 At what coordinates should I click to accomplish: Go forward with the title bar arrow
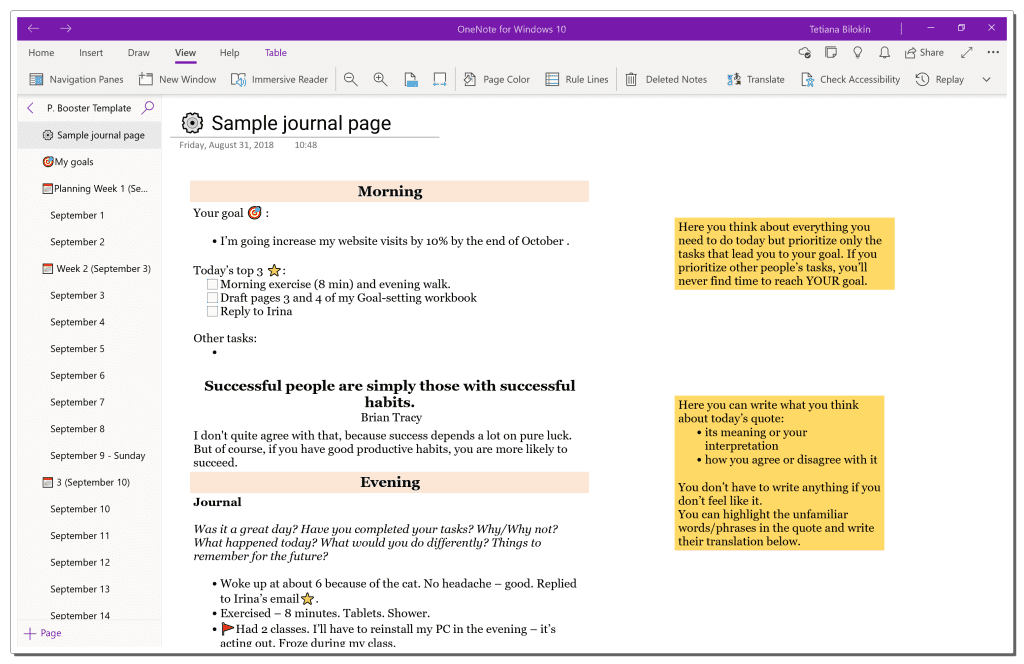coord(65,28)
